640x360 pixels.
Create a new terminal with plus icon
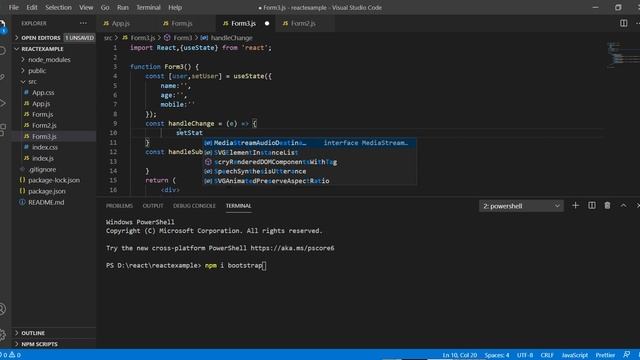(576, 206)
